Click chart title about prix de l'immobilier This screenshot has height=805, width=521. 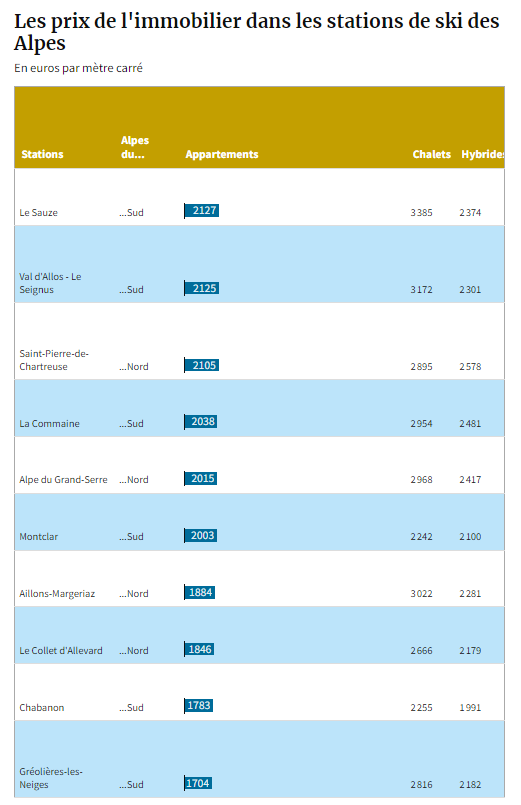pyautogui.click(x=257, y=32)
